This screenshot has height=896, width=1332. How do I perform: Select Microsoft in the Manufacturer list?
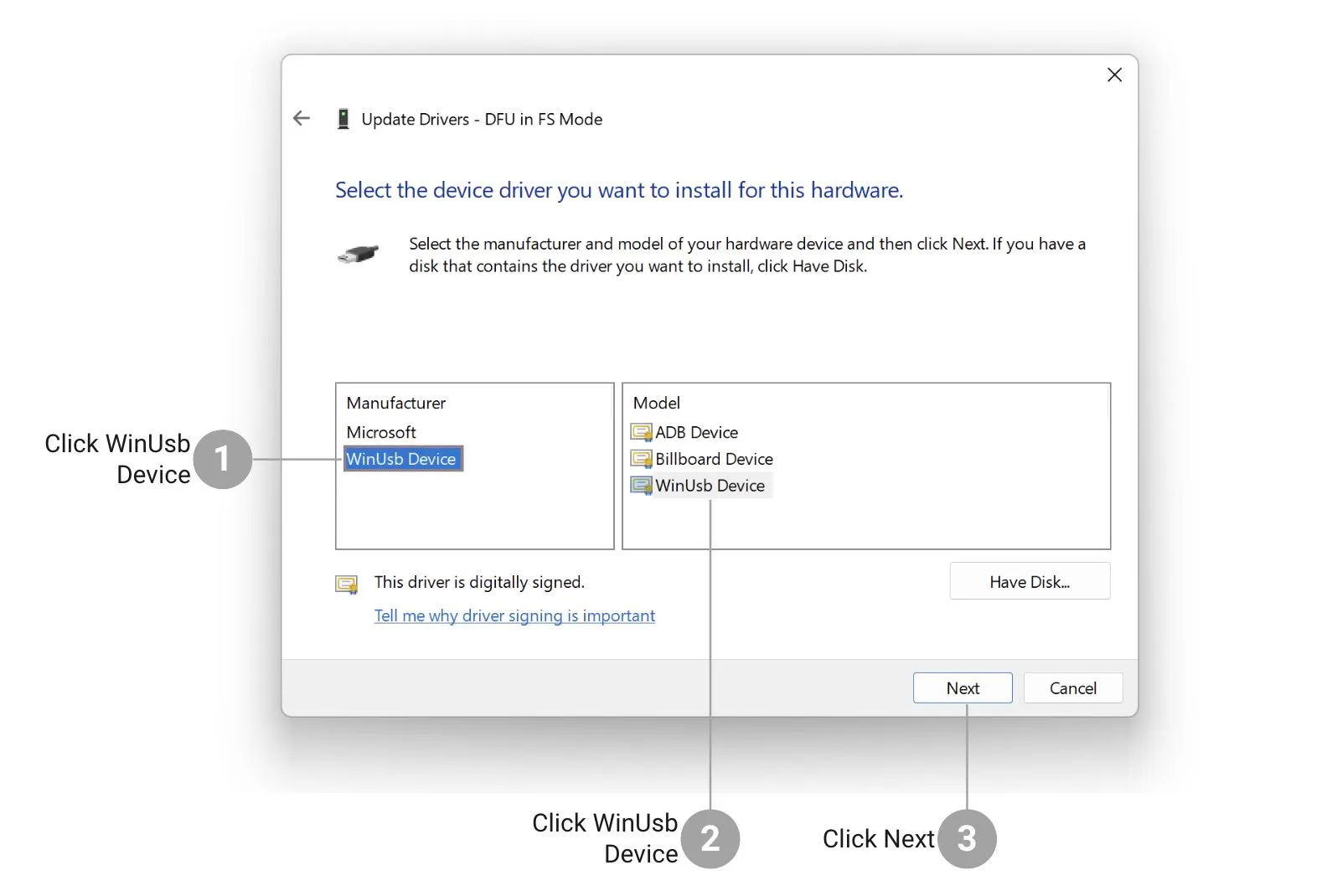point(381,432)
